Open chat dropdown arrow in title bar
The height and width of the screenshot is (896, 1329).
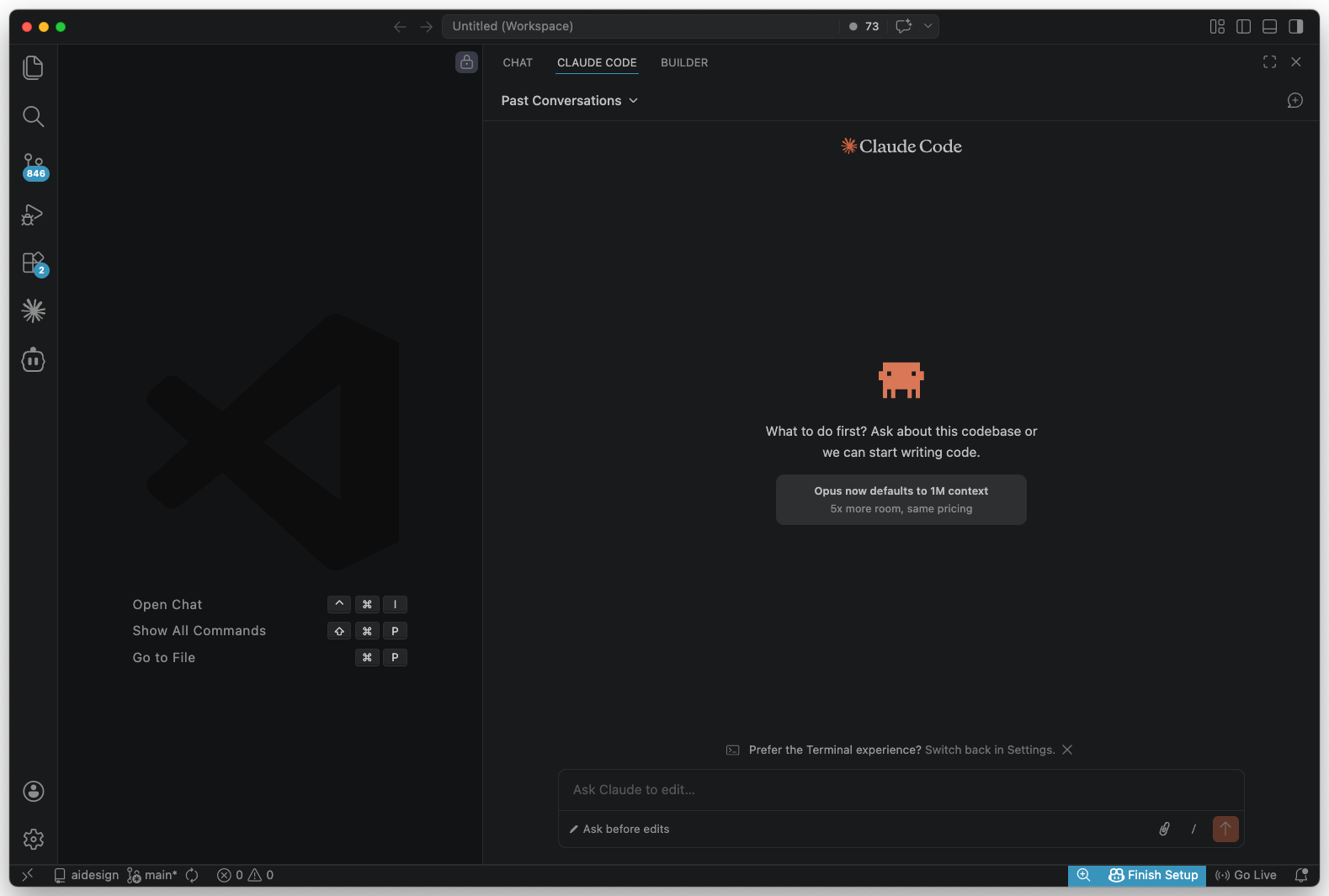click(928, 26)
